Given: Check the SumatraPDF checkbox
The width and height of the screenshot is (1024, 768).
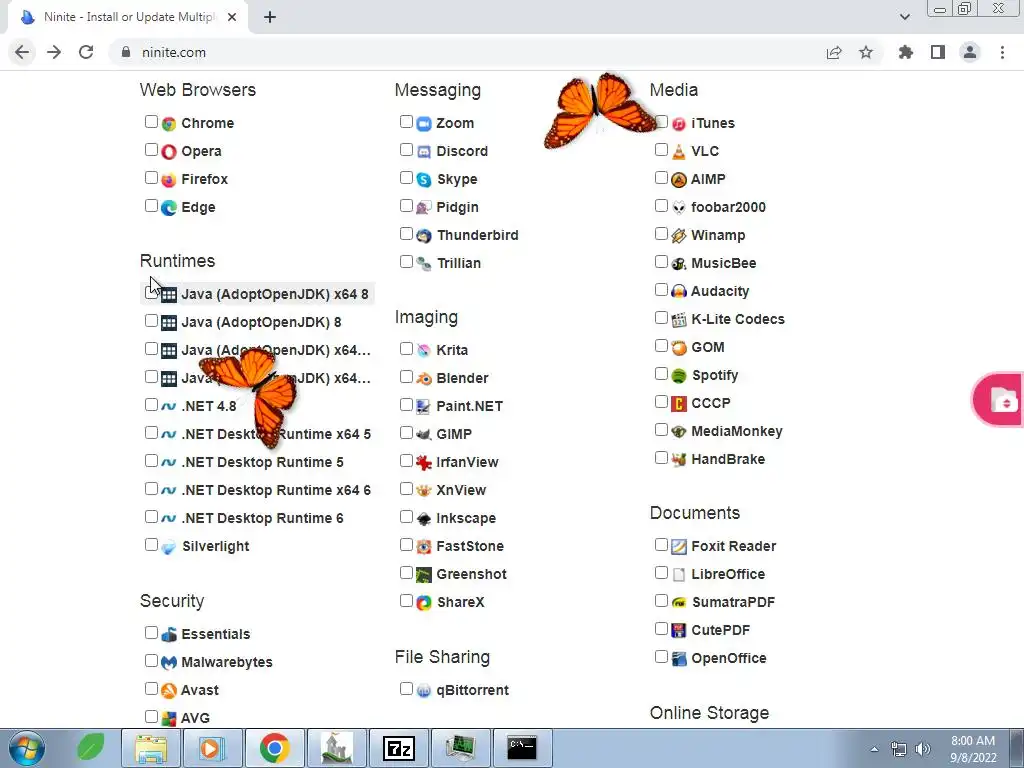Looking at the screenshot, I should click(x=662, y=601).
